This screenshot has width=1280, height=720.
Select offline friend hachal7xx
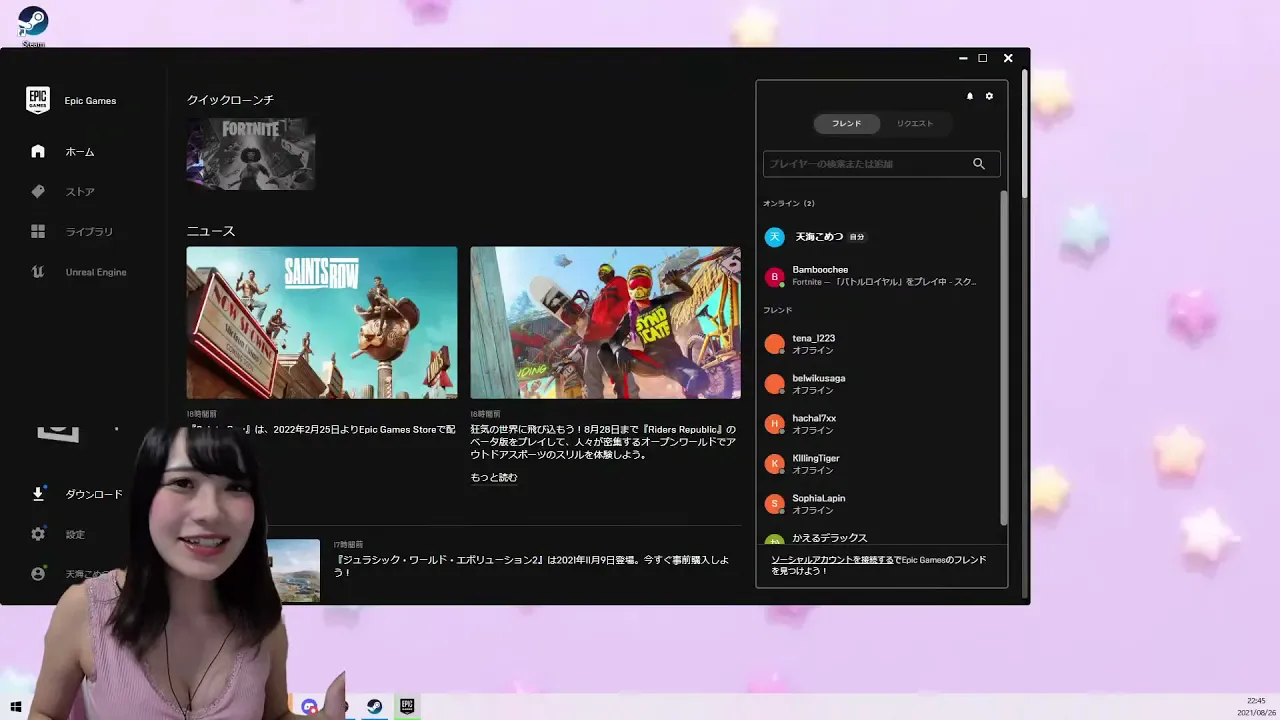point(880,424)
